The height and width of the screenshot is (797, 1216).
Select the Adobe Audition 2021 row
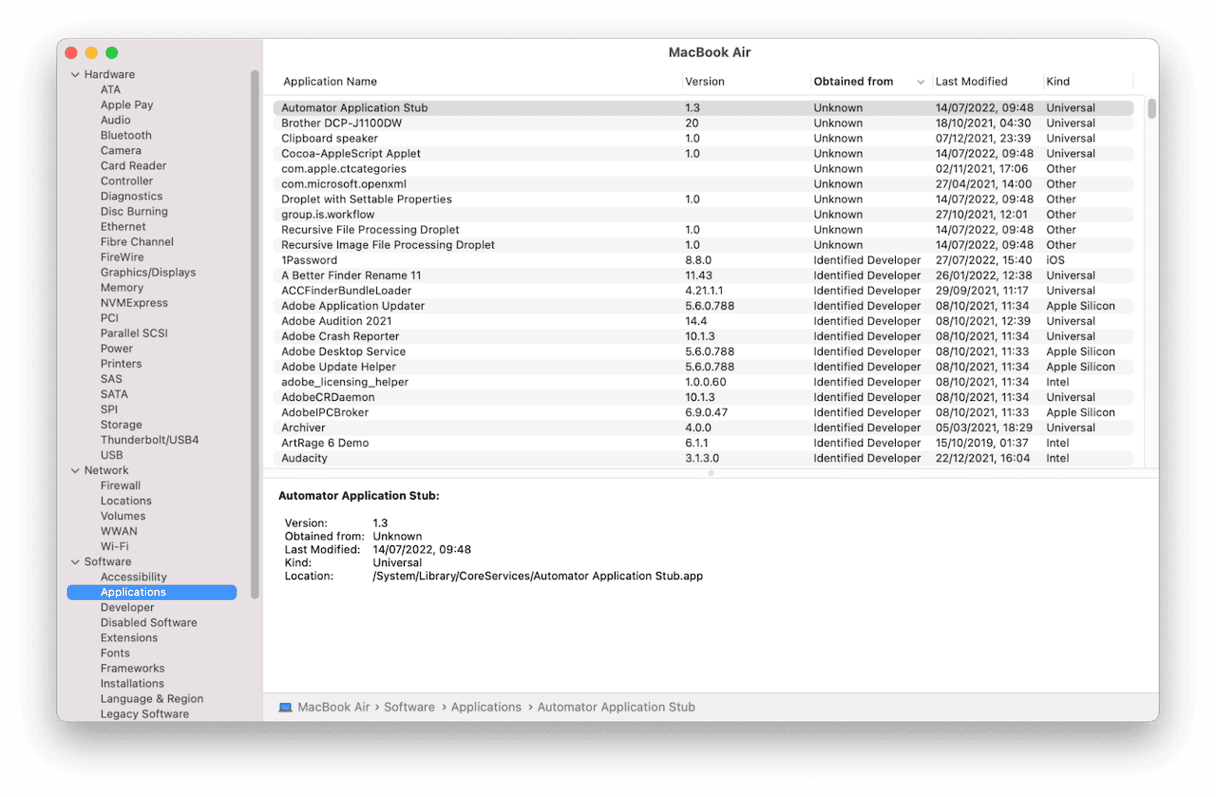(x=703, y=321)
